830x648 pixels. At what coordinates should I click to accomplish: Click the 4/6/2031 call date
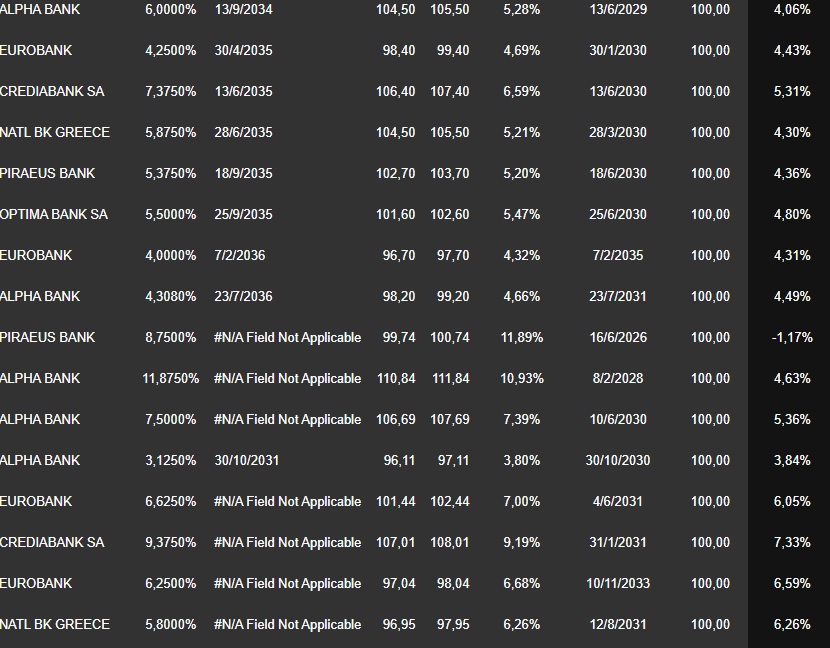[x=618, y=502]
